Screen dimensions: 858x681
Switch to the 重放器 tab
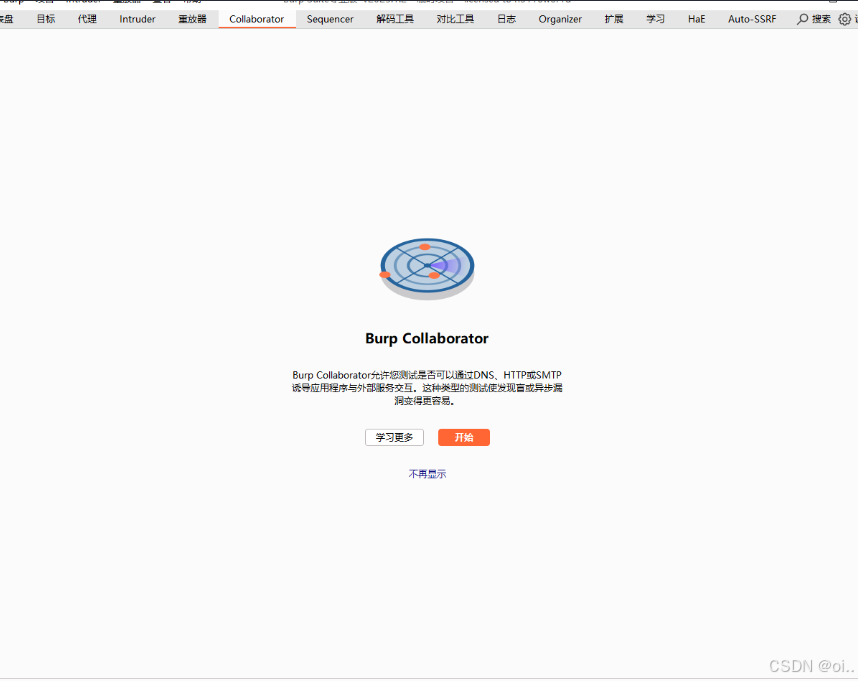[193, 19]
